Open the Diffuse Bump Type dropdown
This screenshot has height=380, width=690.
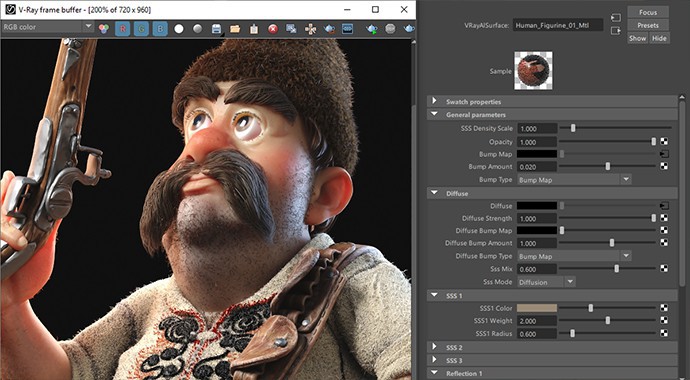(574, 256)
